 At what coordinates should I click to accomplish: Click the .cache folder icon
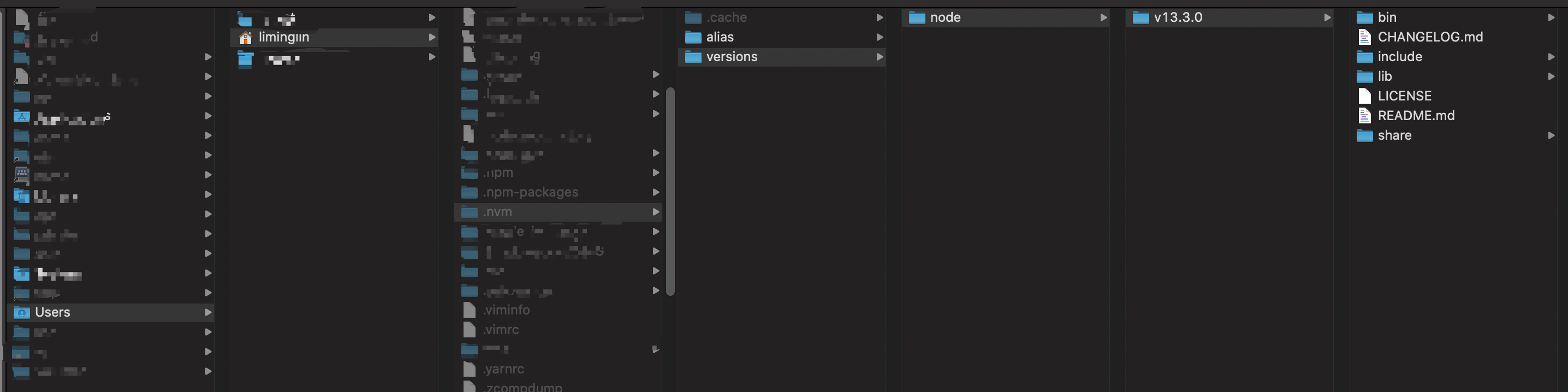pos(693,17)
